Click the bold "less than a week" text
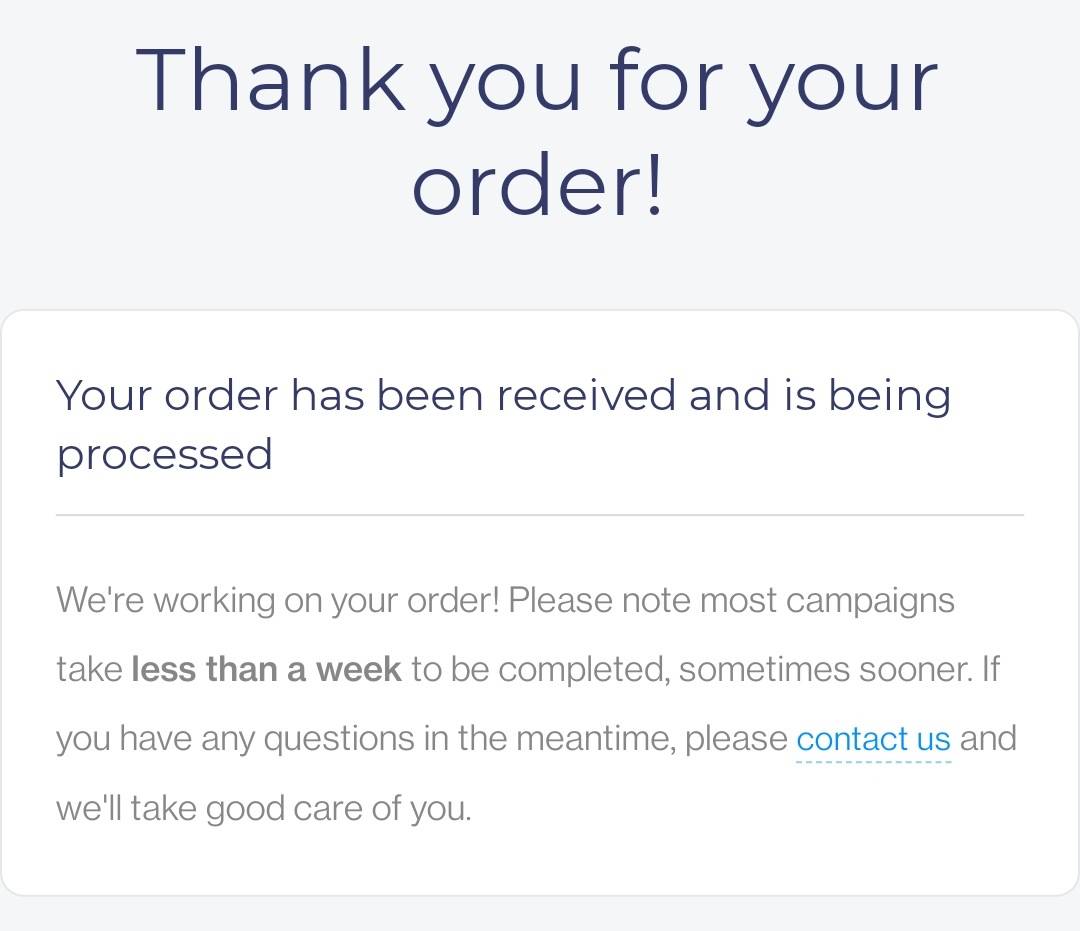Image resolution: width=1080 pixels, height=931 pixels. point(266,669)
